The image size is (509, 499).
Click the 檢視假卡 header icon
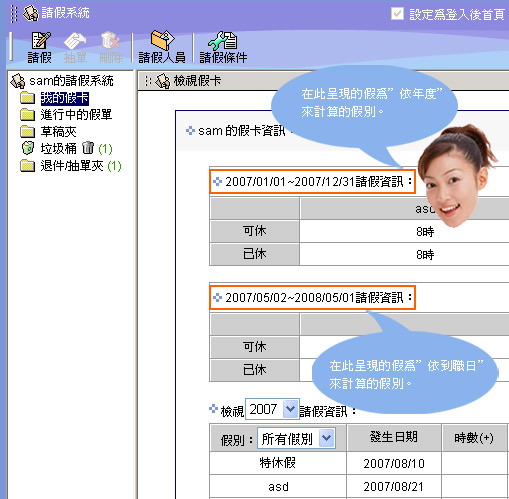click(163, 81)
